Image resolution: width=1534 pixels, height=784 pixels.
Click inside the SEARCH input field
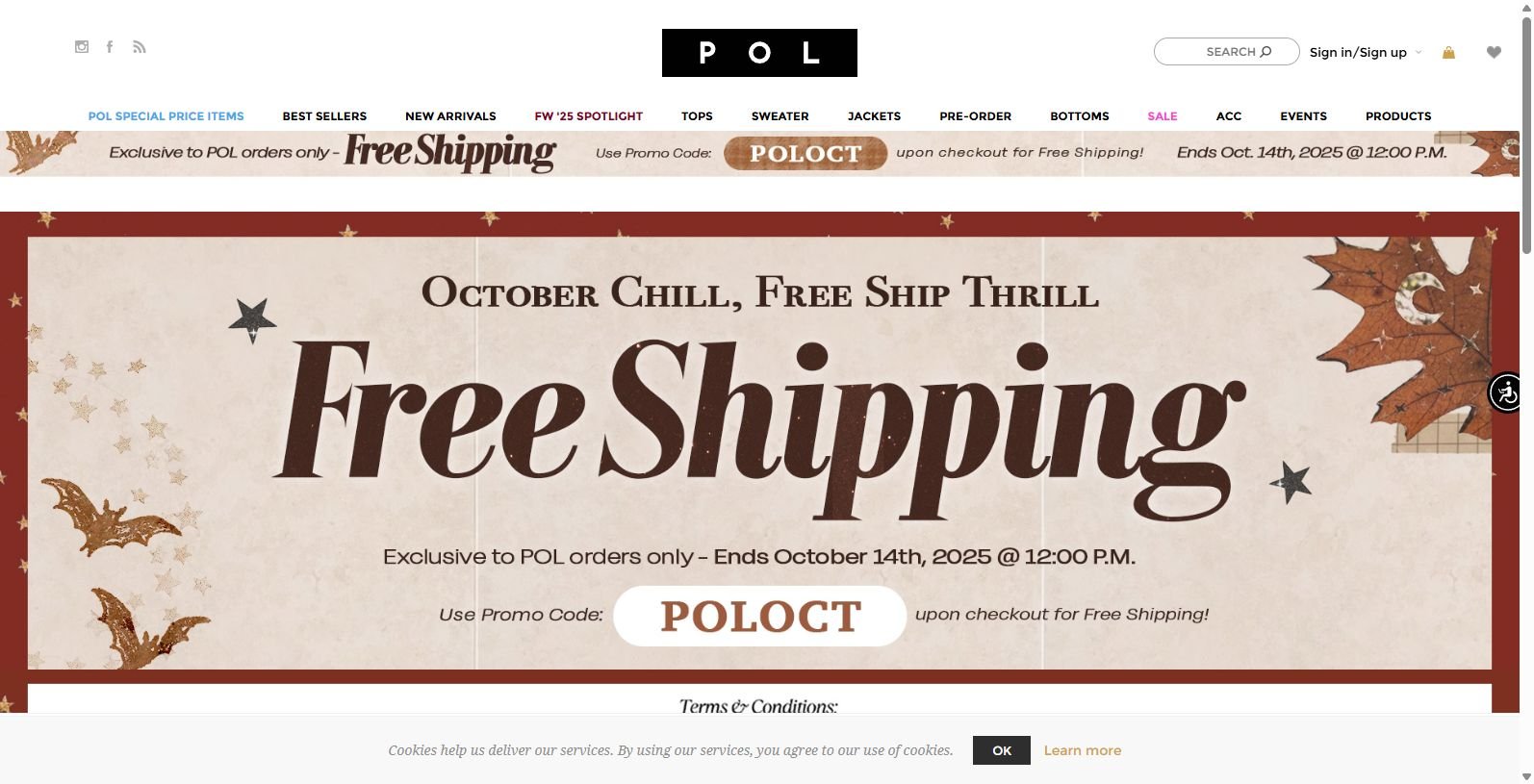tap(1217, 51)
